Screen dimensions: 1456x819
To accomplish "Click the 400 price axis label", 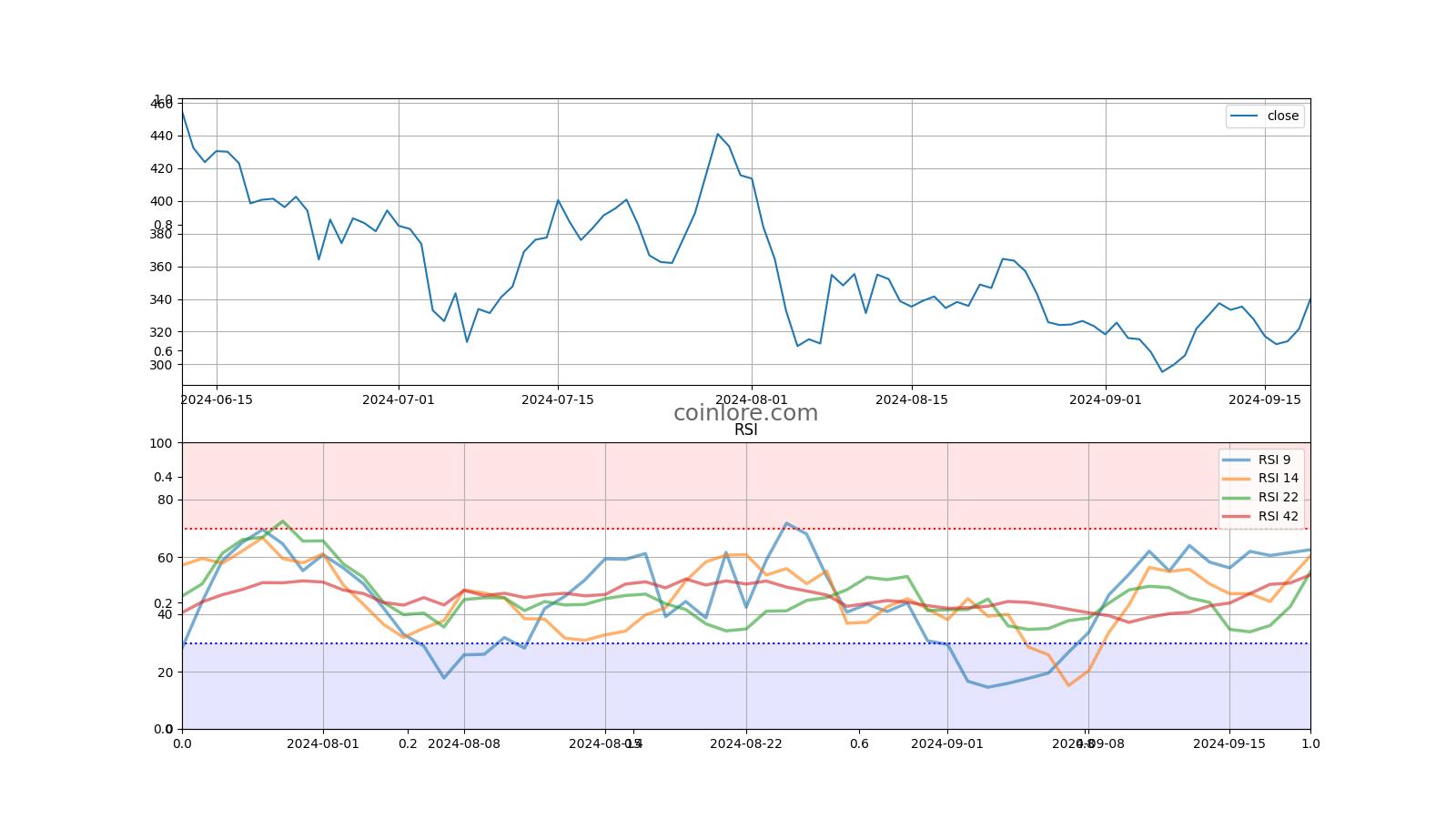I will coord(161,201).
